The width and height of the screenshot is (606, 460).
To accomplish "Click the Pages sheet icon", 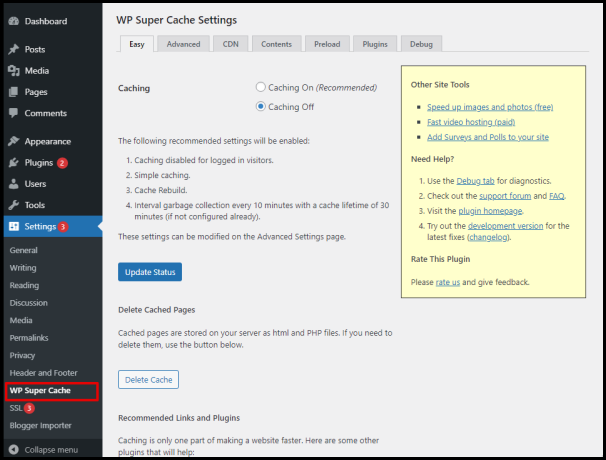I will pyautogui.click(x=14, y=92).
